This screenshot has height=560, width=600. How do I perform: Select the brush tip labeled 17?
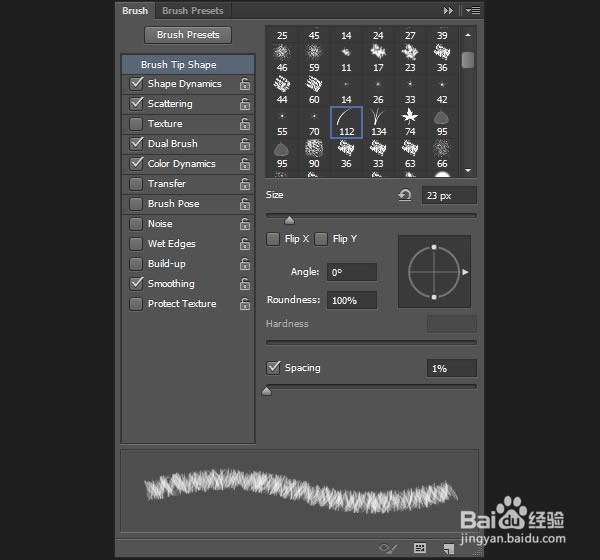coord(378,58)
